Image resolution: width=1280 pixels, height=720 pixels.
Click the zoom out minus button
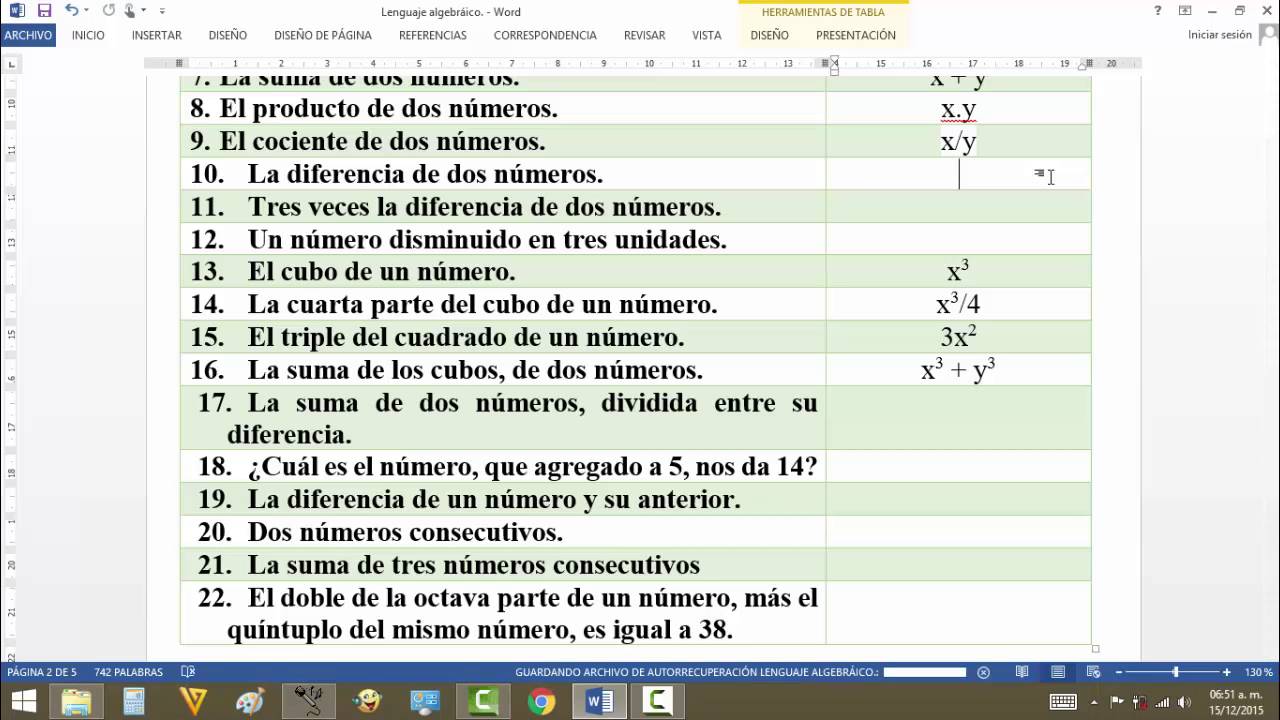pos(1119,672)
